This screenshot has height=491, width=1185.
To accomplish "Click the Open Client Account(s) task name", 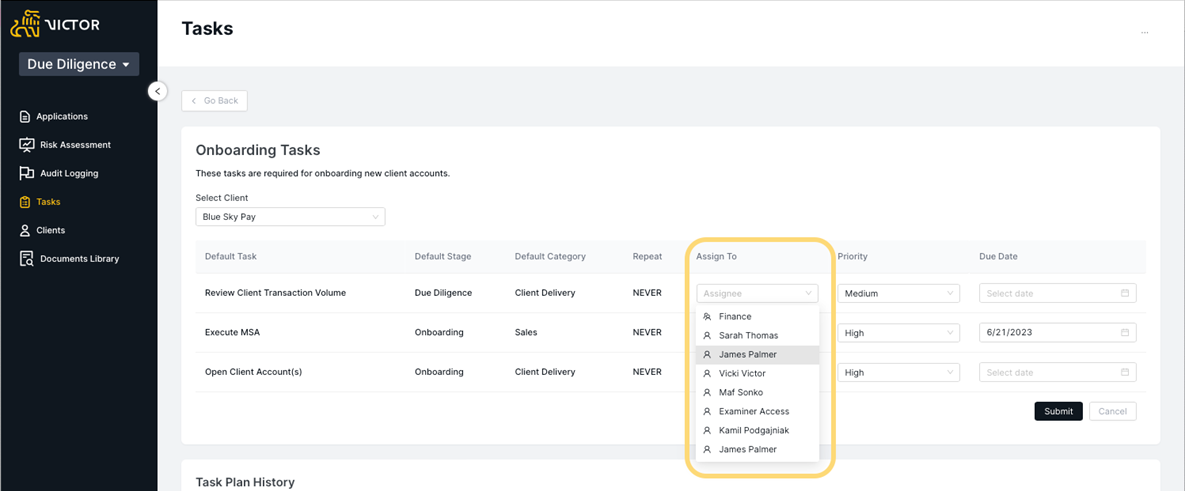I will (x=253, y=372).
